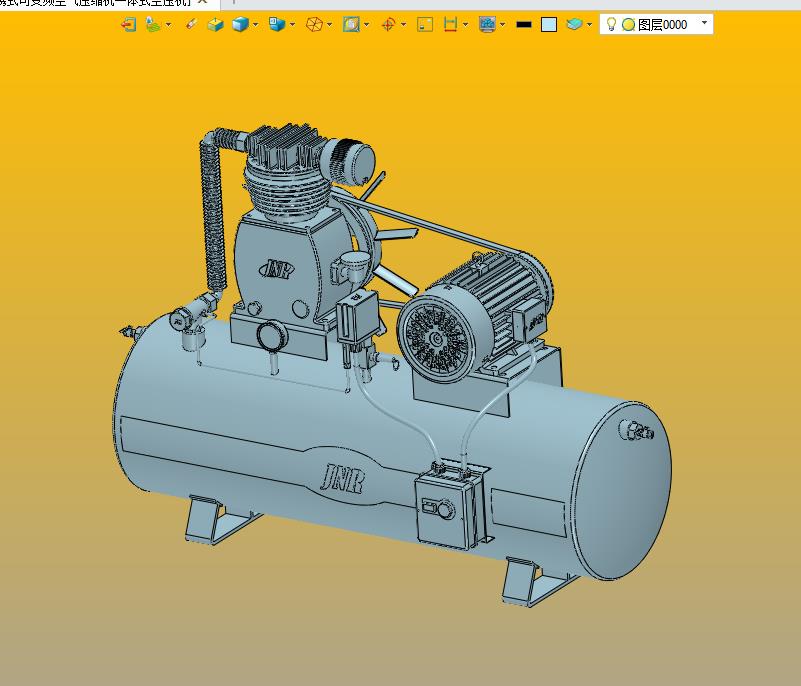801x686 pixels.
Task: Select the eraser brush tool icon
Action: click(191, 24)
